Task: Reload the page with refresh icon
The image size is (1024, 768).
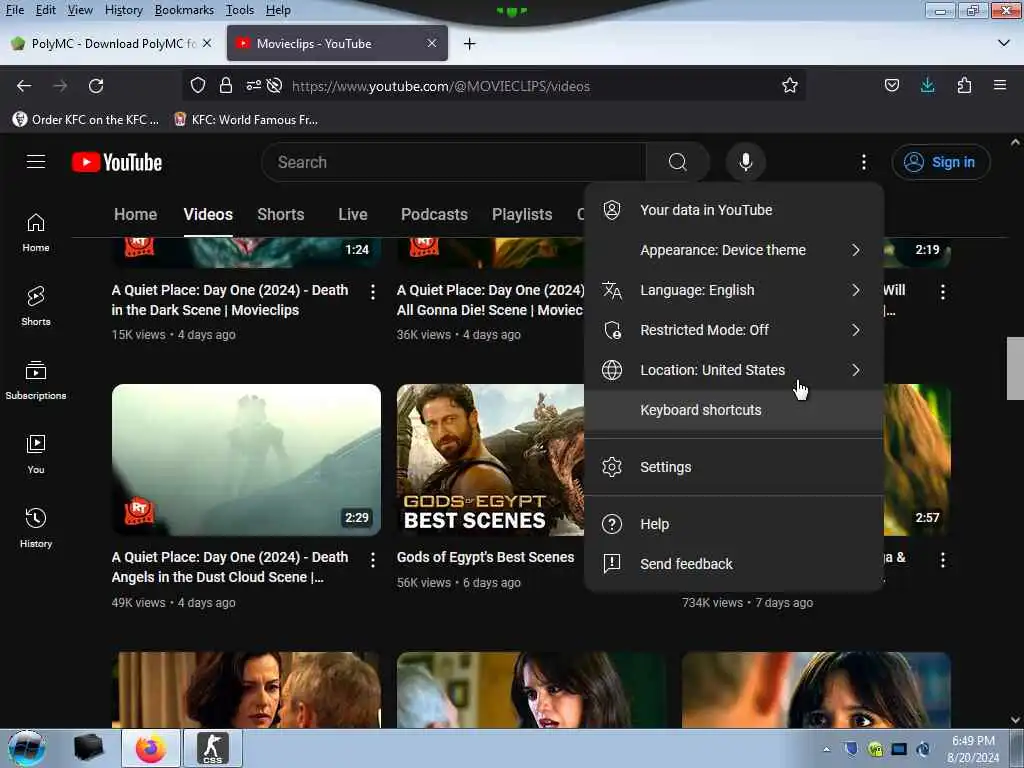Action: pos(96,86)
